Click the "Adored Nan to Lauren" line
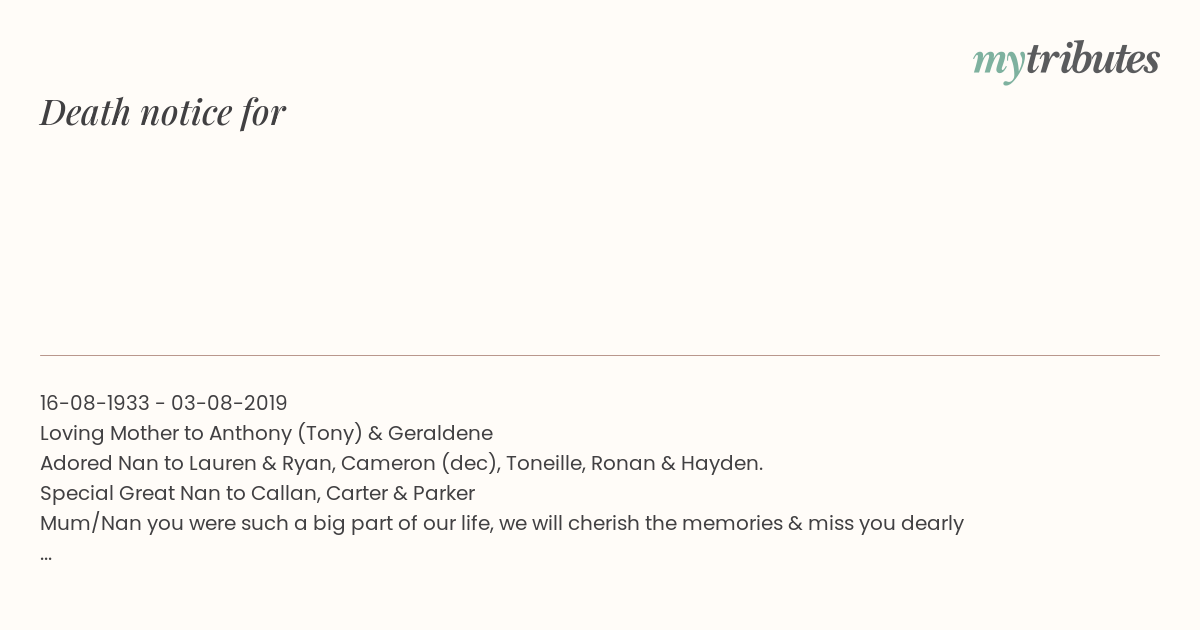The height and width of the screenshot is (630, 1200). point(401,463)
